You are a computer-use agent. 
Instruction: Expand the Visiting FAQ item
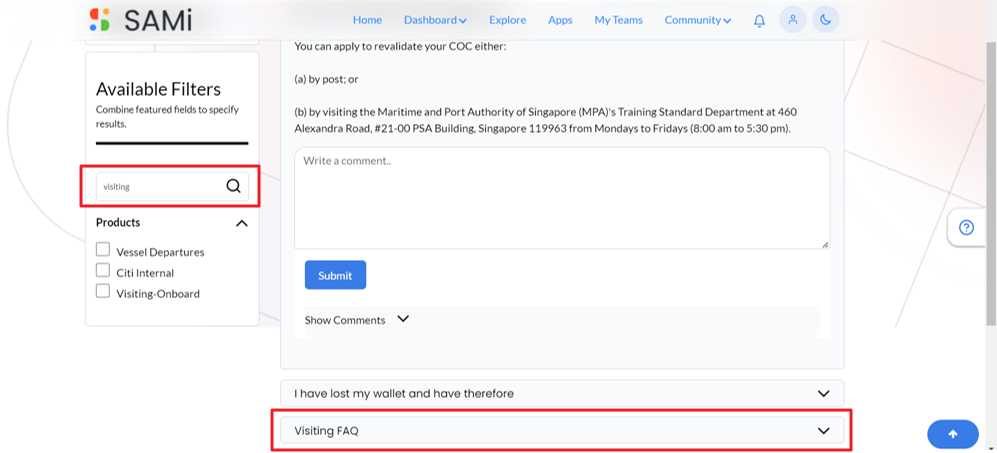[562, 431]
